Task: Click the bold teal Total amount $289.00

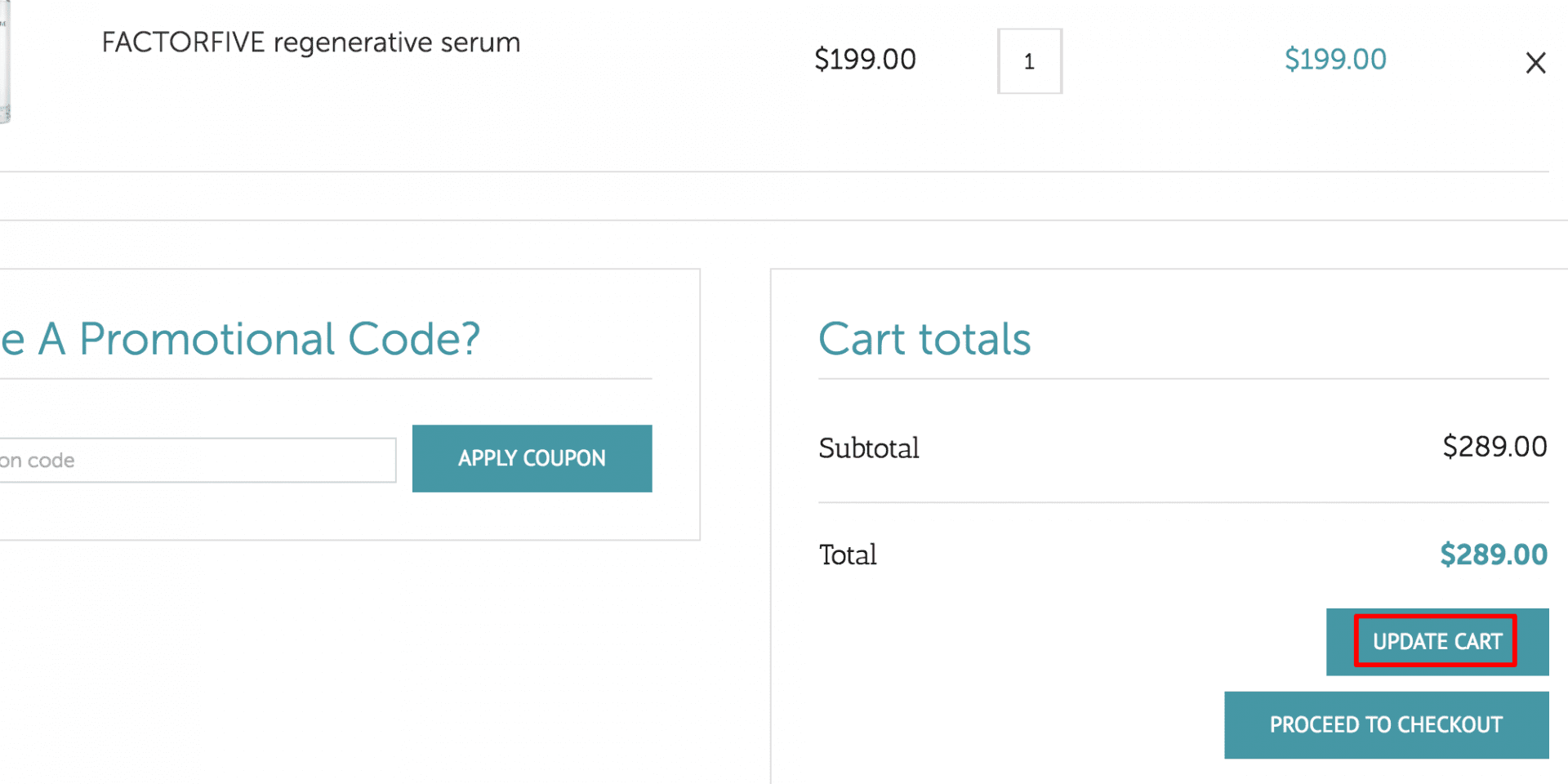Action: [1494, 555]
